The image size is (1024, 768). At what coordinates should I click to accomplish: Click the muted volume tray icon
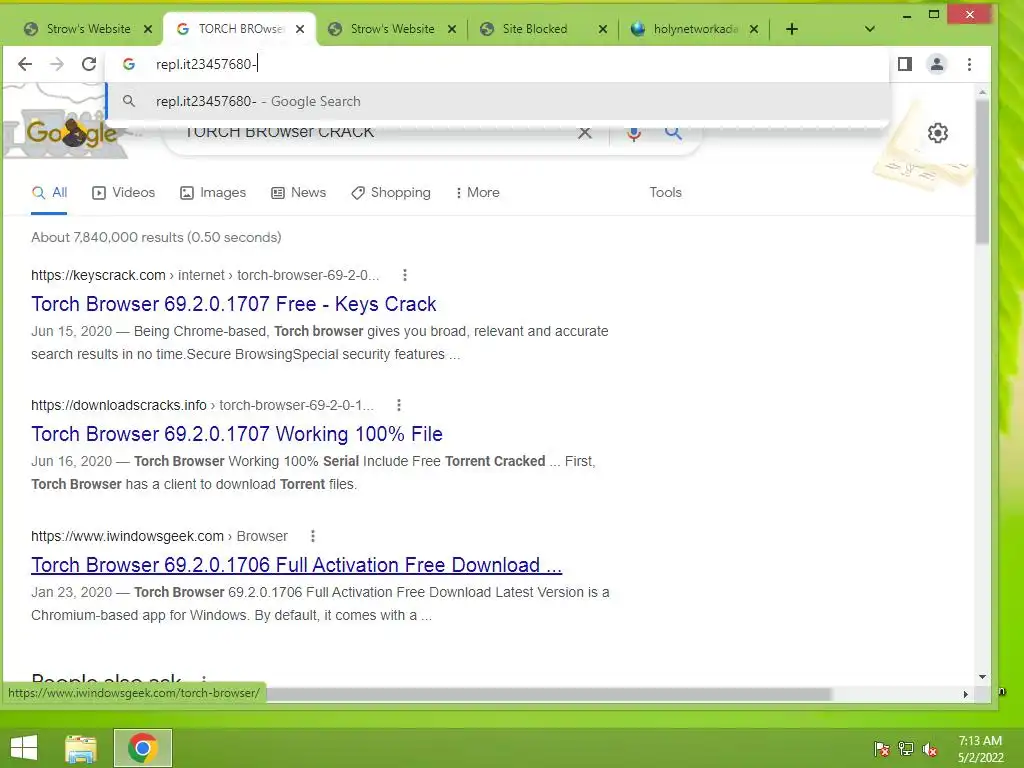pyautogui.click(x=930, y=749)
